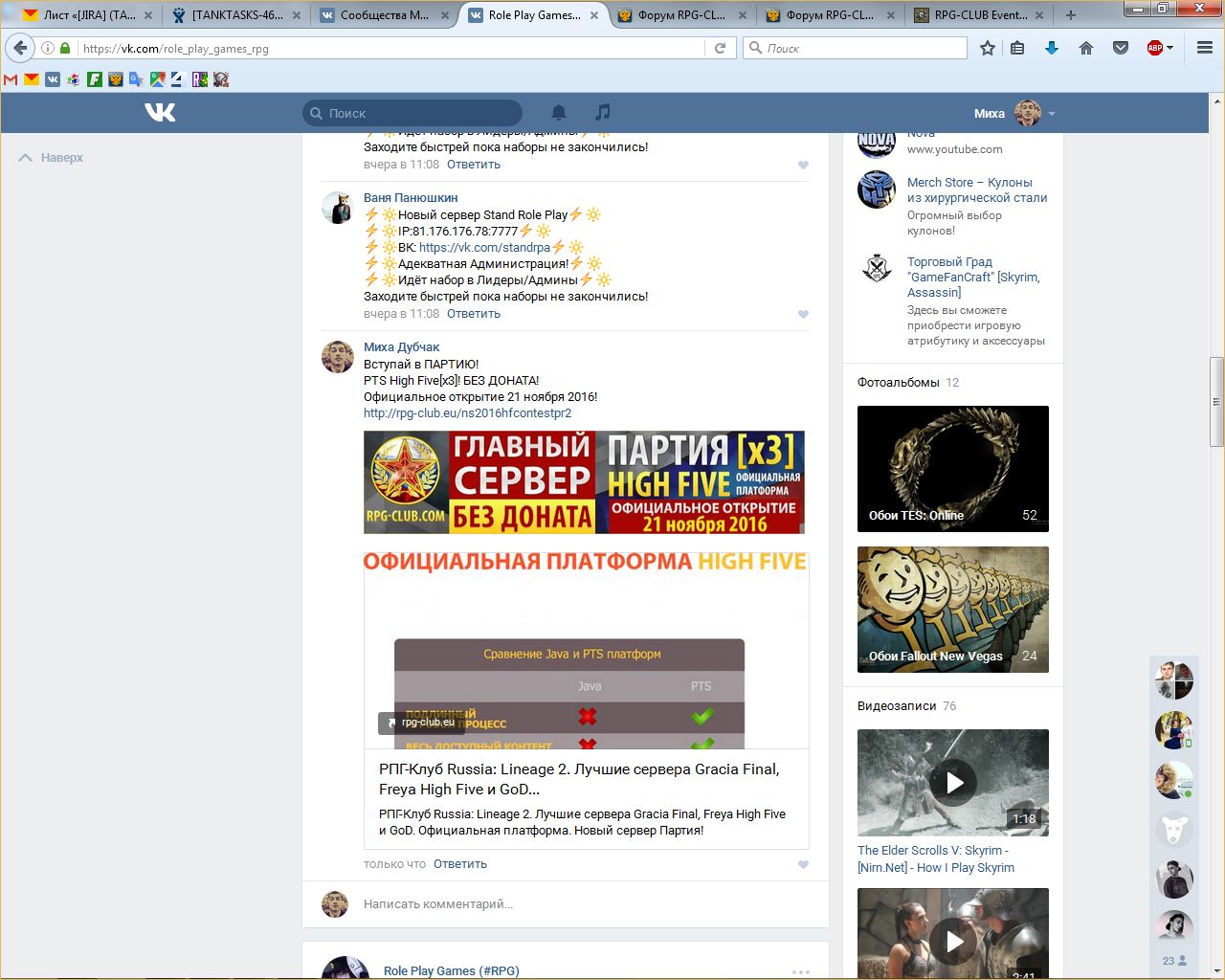Like the top comment from вчера в 11:08
Viewport: 1225px width, 980px height.
pyautogui.click(x=803, y=165)
